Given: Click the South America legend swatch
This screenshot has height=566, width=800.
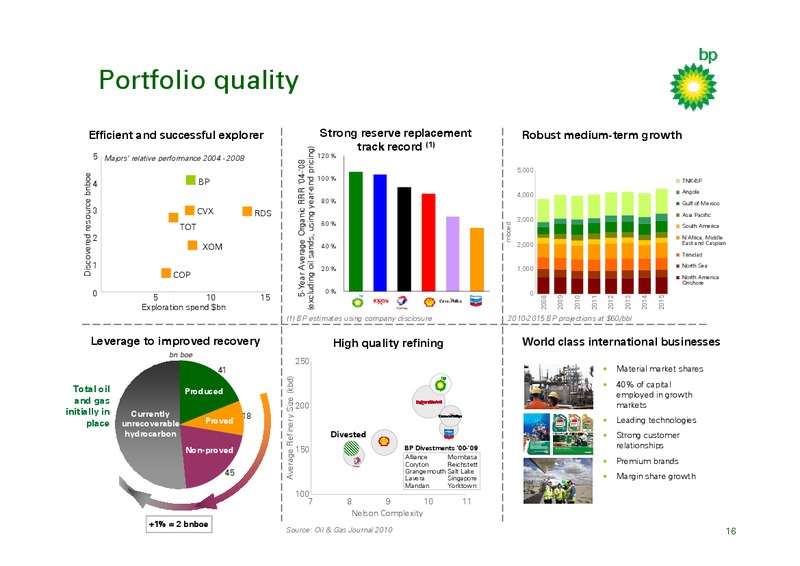Looking at the screenshot, I should point(678,226).
